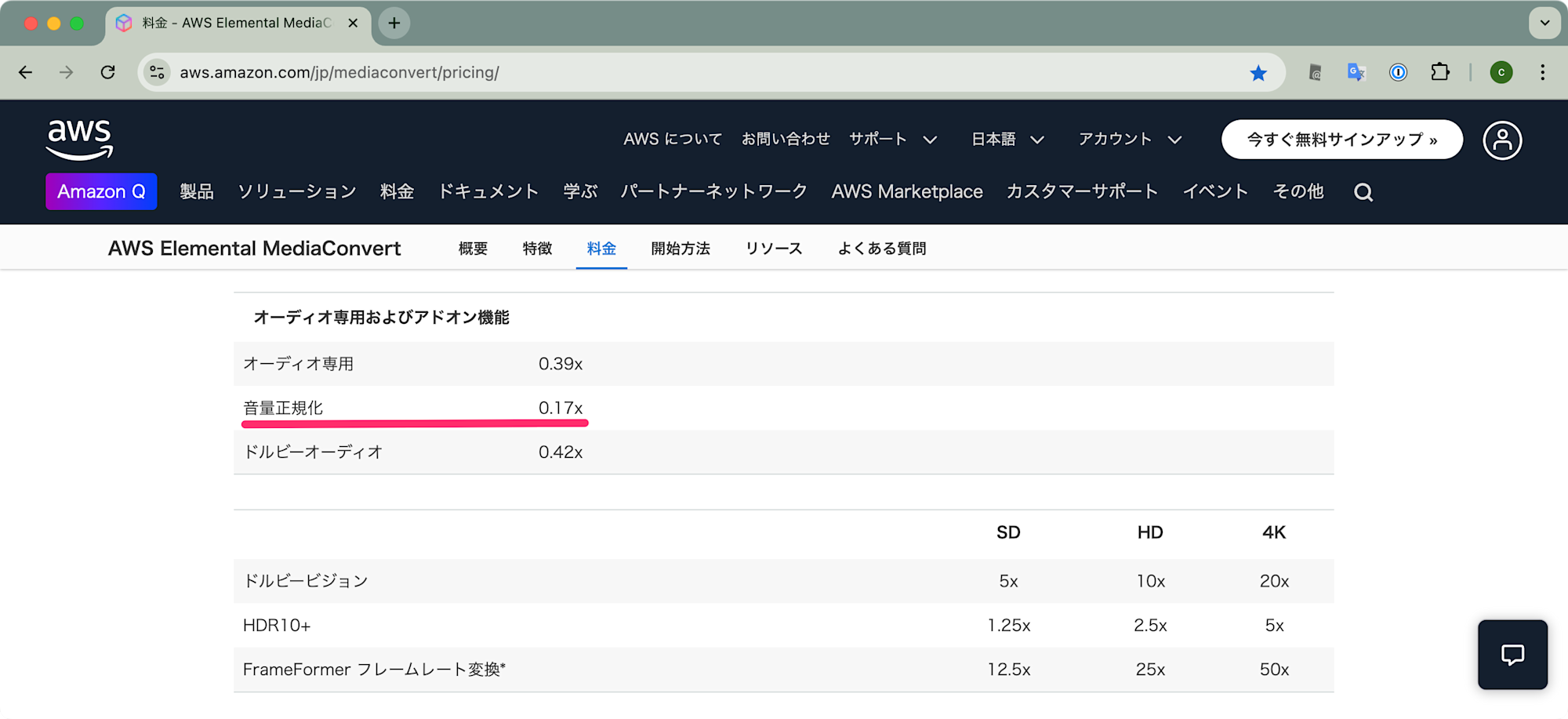
Task: Switch to the 概要 tab
Action: tap(473, 249)
